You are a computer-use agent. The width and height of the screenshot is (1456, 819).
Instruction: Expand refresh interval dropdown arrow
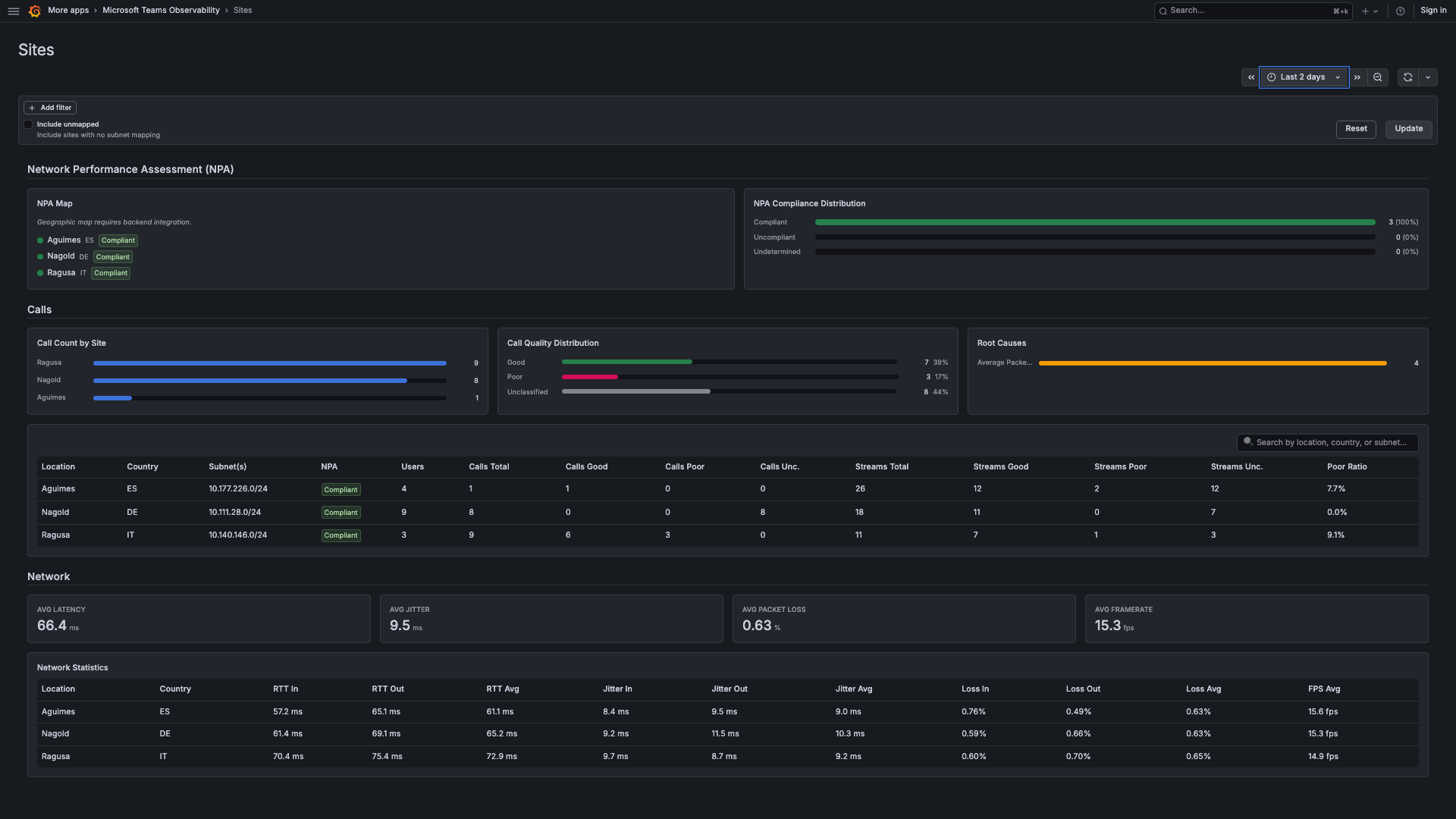(x=1427, y=77)
